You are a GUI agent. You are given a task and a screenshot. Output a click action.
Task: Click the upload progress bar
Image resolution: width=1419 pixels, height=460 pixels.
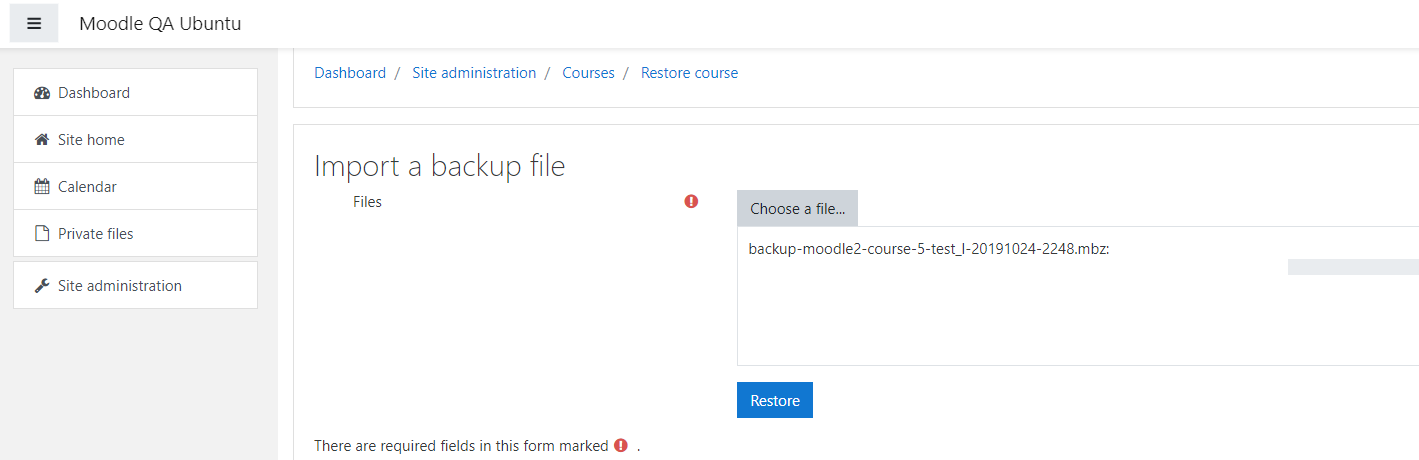[1353, 267]
